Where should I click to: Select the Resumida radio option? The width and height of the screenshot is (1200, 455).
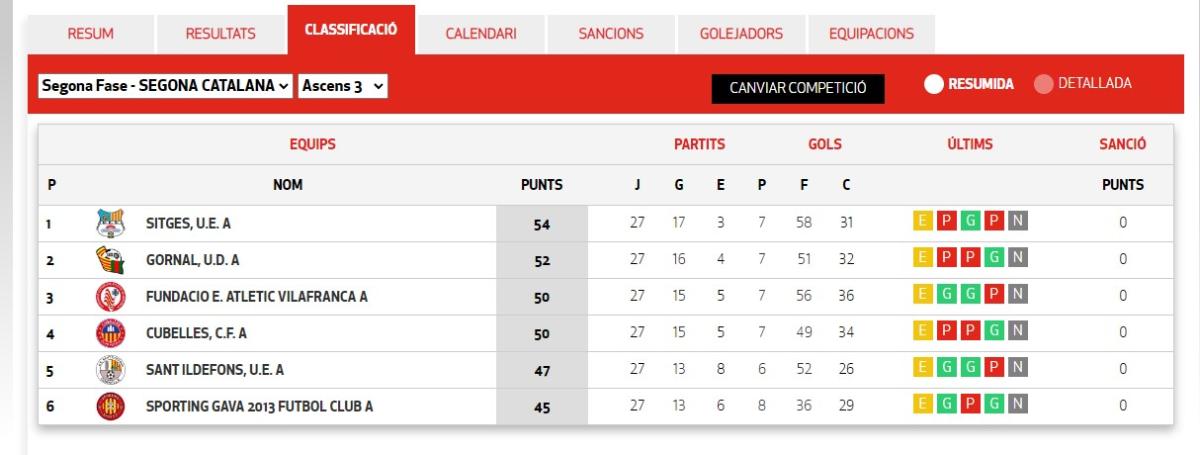pyautogui.click(x=934, y=85)
